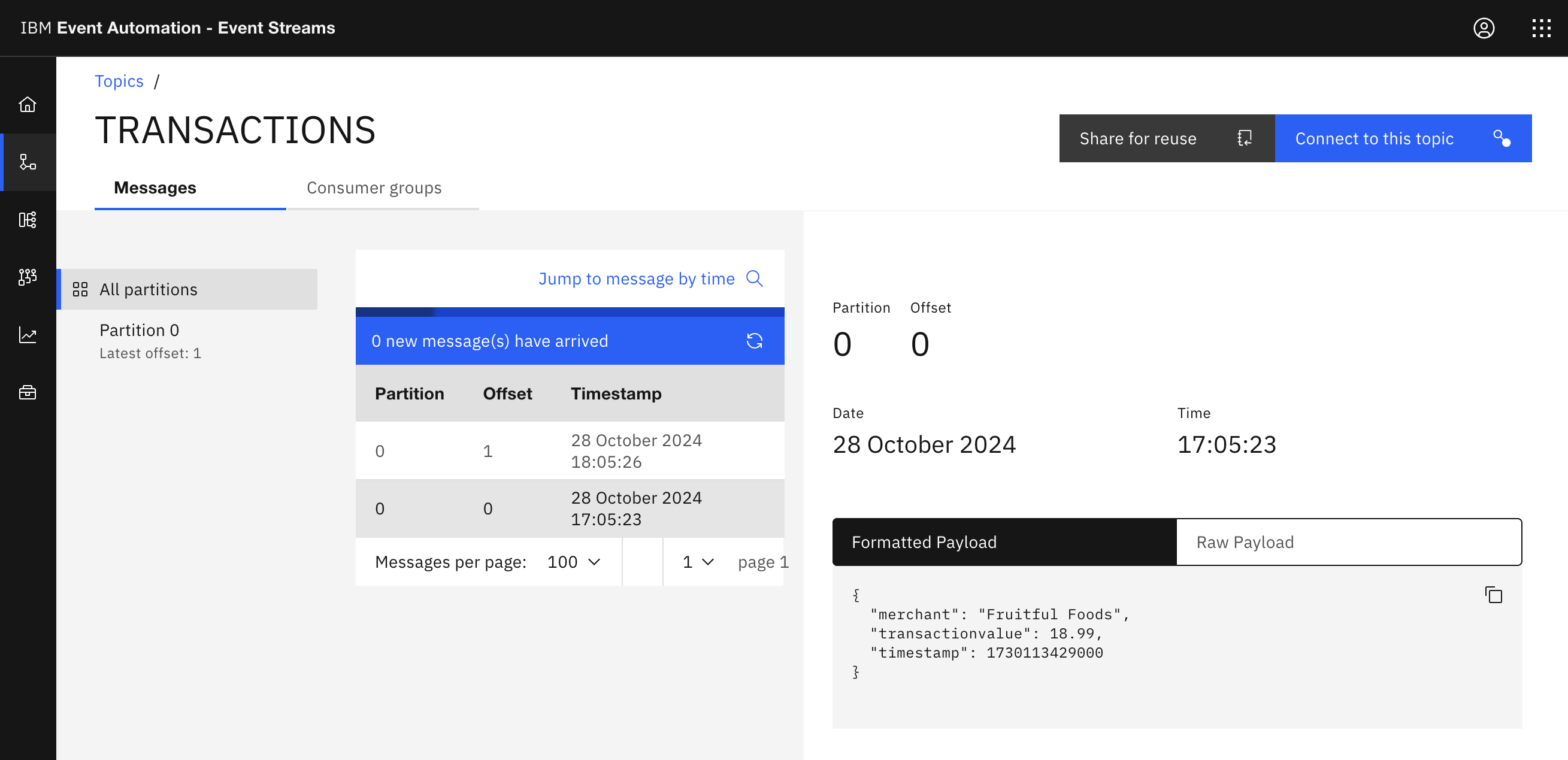
Task: Copy the formatted payload to clipboard
Action: click(1493, 595)
